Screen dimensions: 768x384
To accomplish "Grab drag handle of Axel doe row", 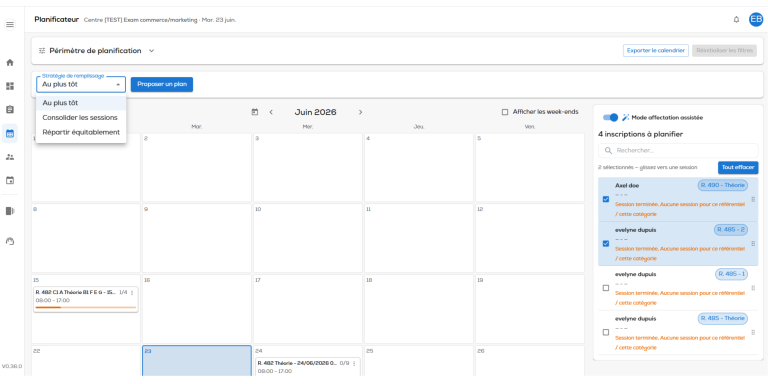I will click(x=753, y=199).
